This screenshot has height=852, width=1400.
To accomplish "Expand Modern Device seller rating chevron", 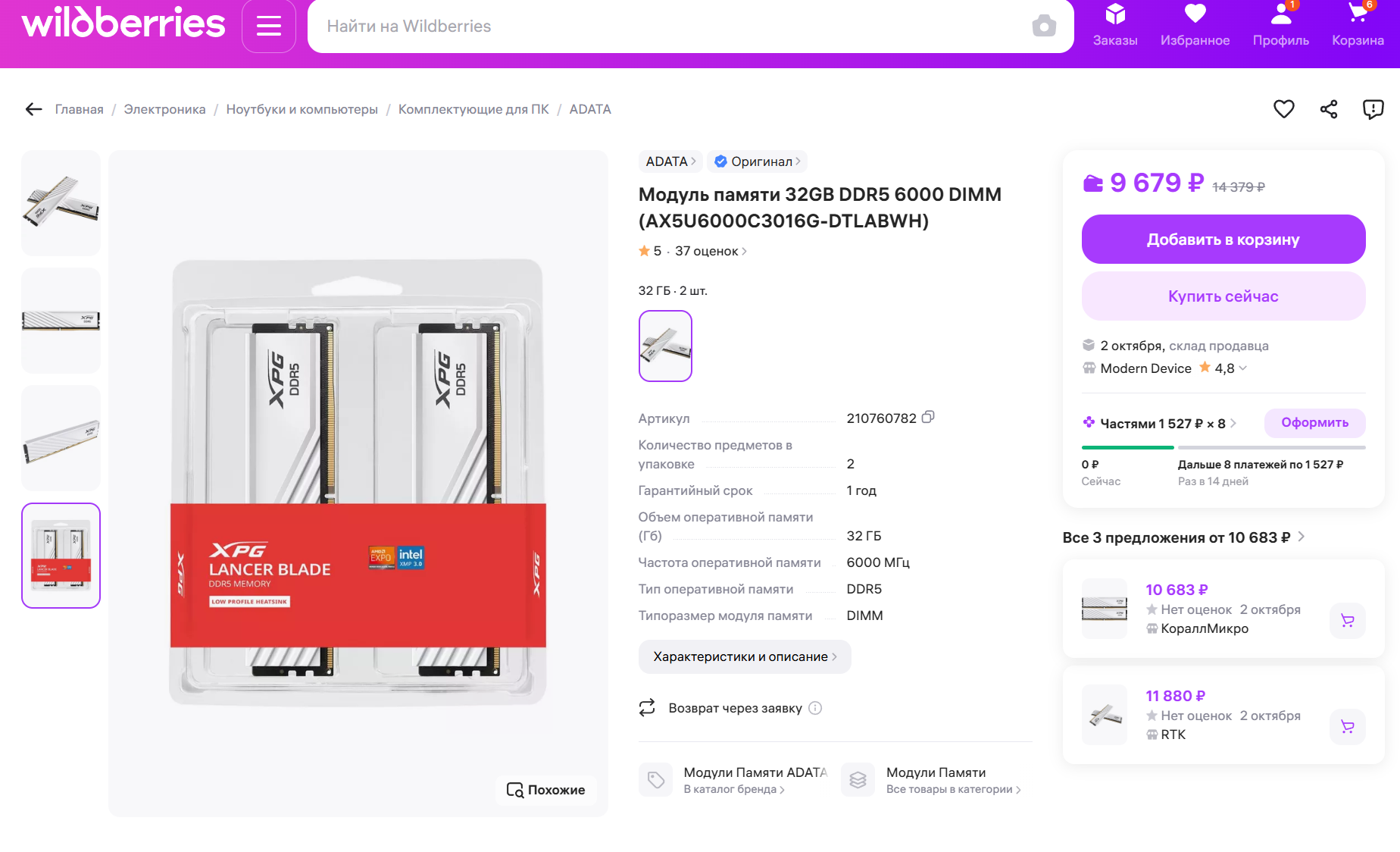I will click(x=1242, y=368).
